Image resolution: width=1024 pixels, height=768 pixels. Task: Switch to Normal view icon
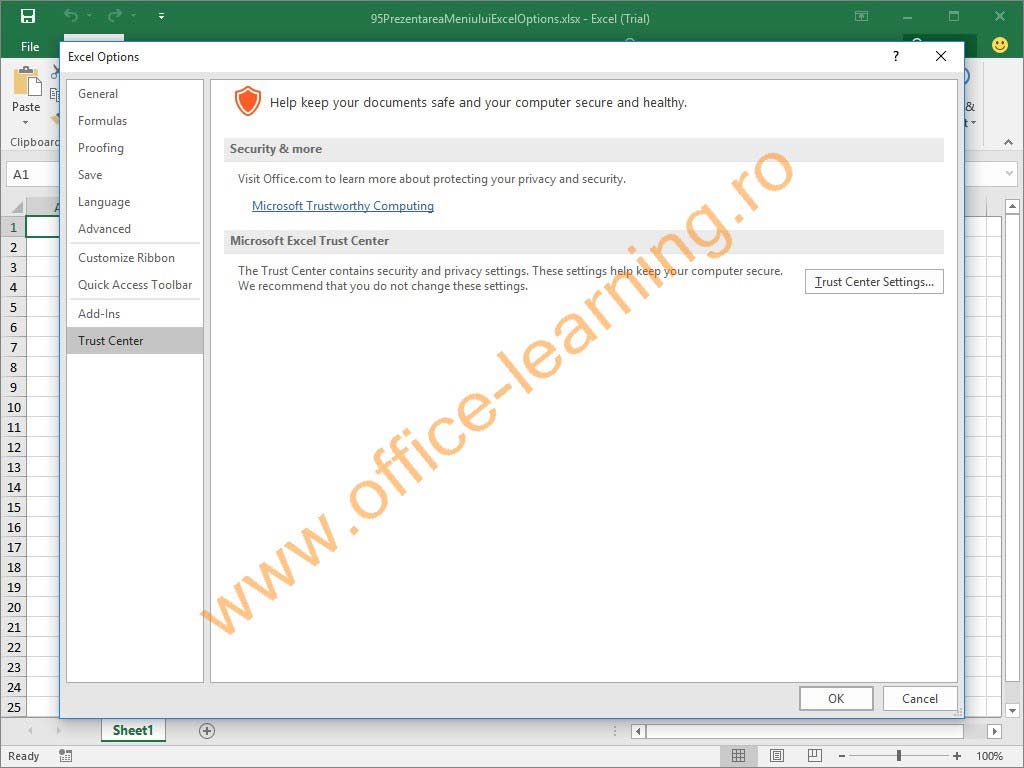click(x=739, y=756)
